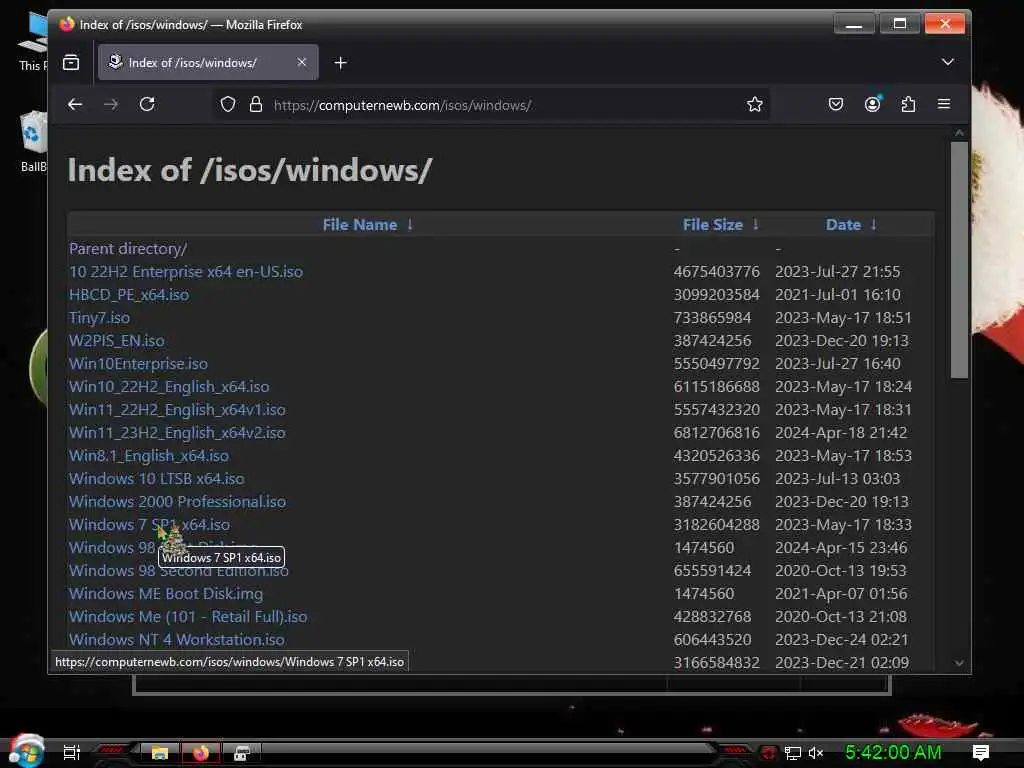
Task: Open Windows 10 LTSB x64.iso link
Action: click(x=157, y=479)
